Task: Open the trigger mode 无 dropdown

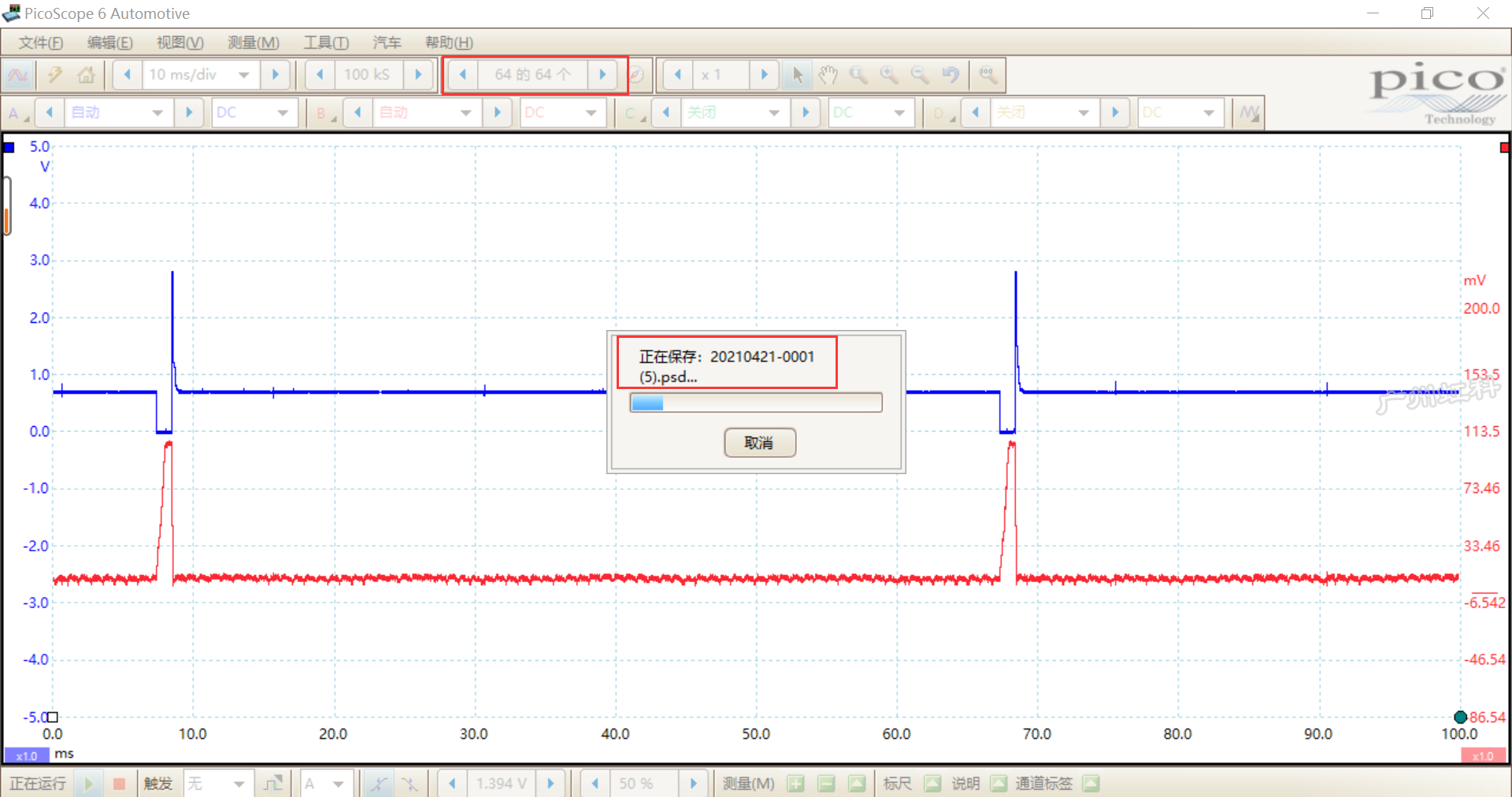Action: pyautogui.click(x=217, y=784)
